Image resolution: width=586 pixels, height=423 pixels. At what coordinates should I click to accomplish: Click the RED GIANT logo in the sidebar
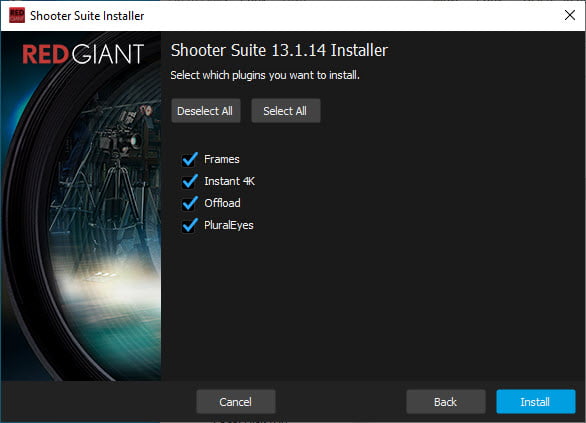(x=83, y=54)
